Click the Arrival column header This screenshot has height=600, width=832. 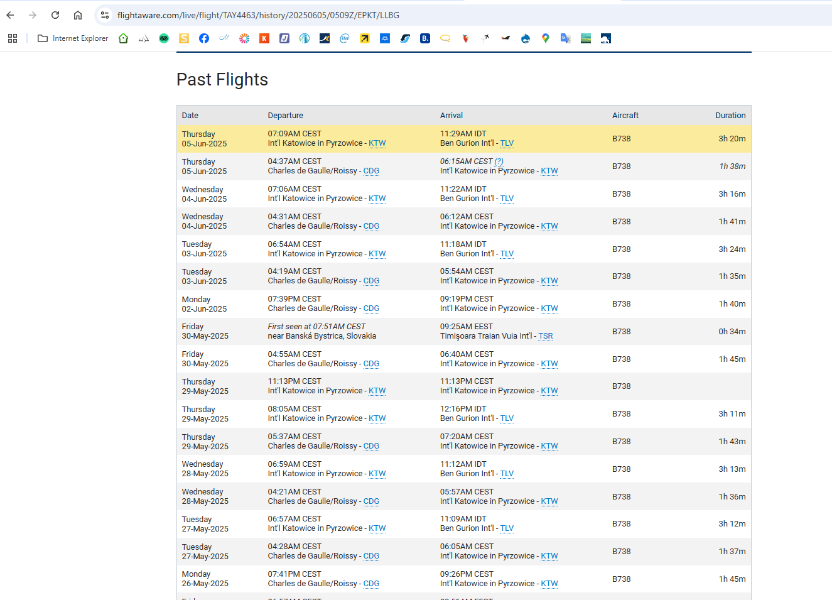pyautogui.click(x=452, y=115)
